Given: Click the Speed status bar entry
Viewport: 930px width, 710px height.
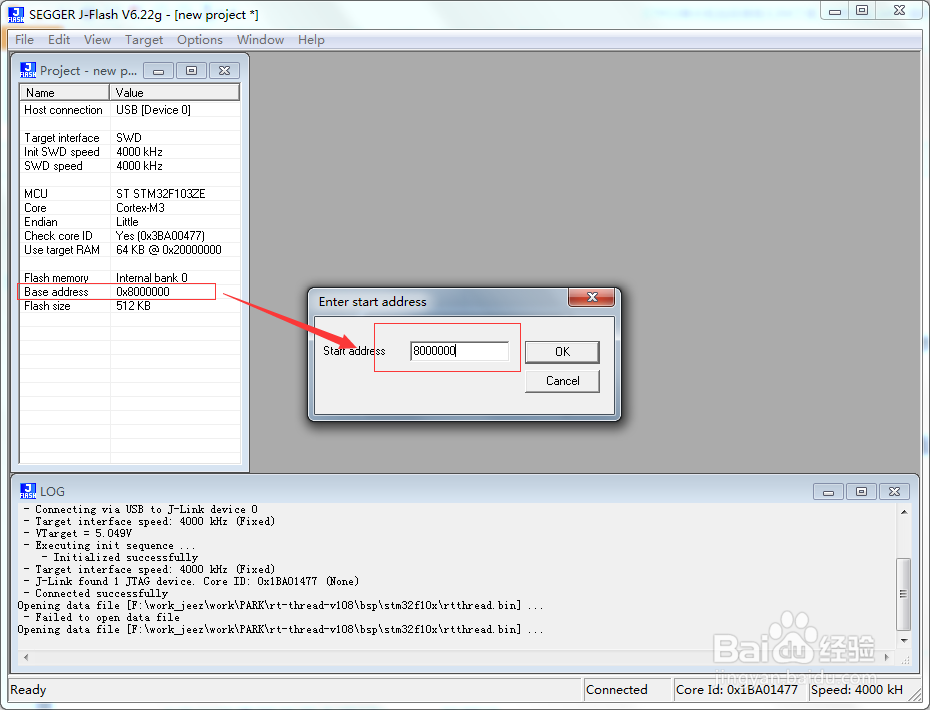Looking at the screenshot, I should tap(857, 690).
